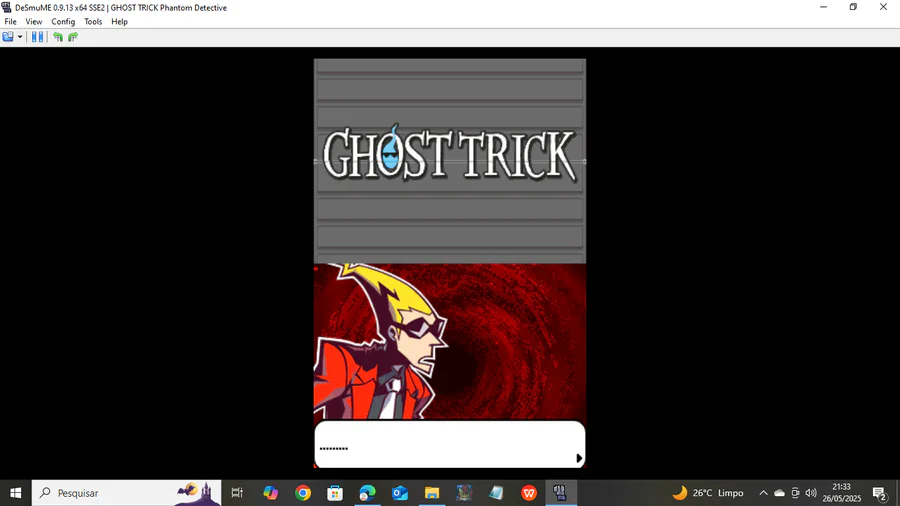
Task: Open the weather widget showing 26°C Limpo
Action: point(708,493)
